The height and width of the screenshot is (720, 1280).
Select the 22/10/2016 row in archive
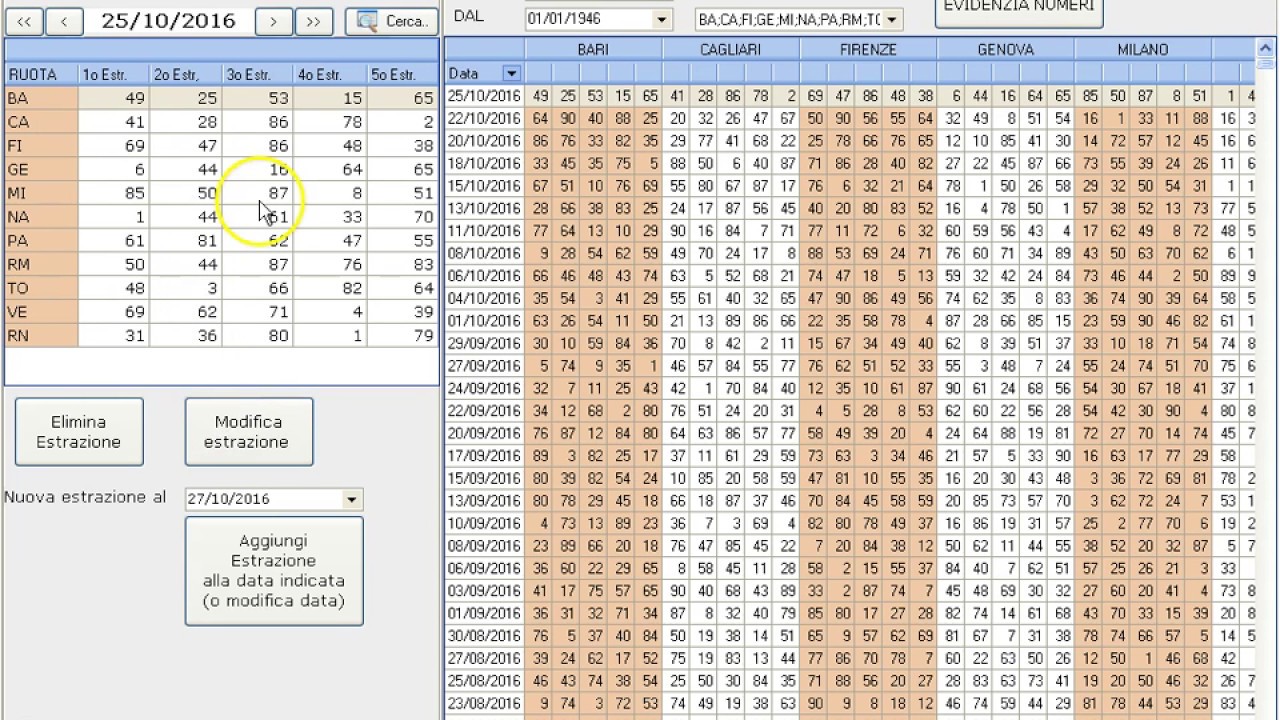tap(850, 118)
